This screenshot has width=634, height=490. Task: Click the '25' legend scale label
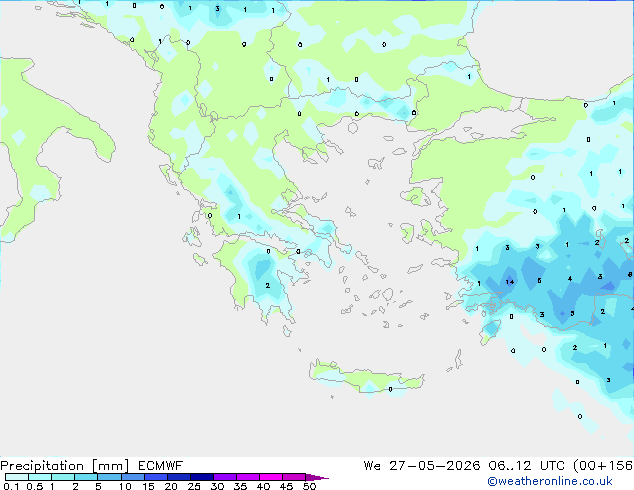click(x=194, y=486)
